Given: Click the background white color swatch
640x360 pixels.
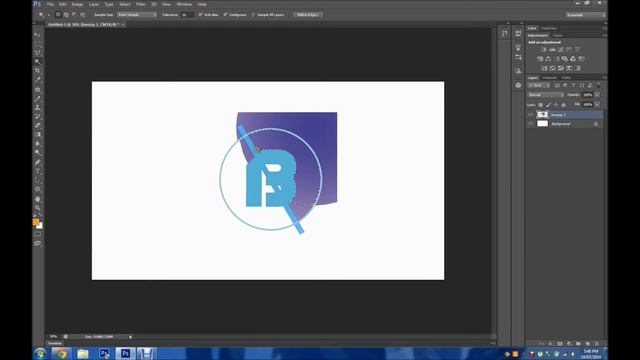Looking at the screenshot, I should coord(40,226).
